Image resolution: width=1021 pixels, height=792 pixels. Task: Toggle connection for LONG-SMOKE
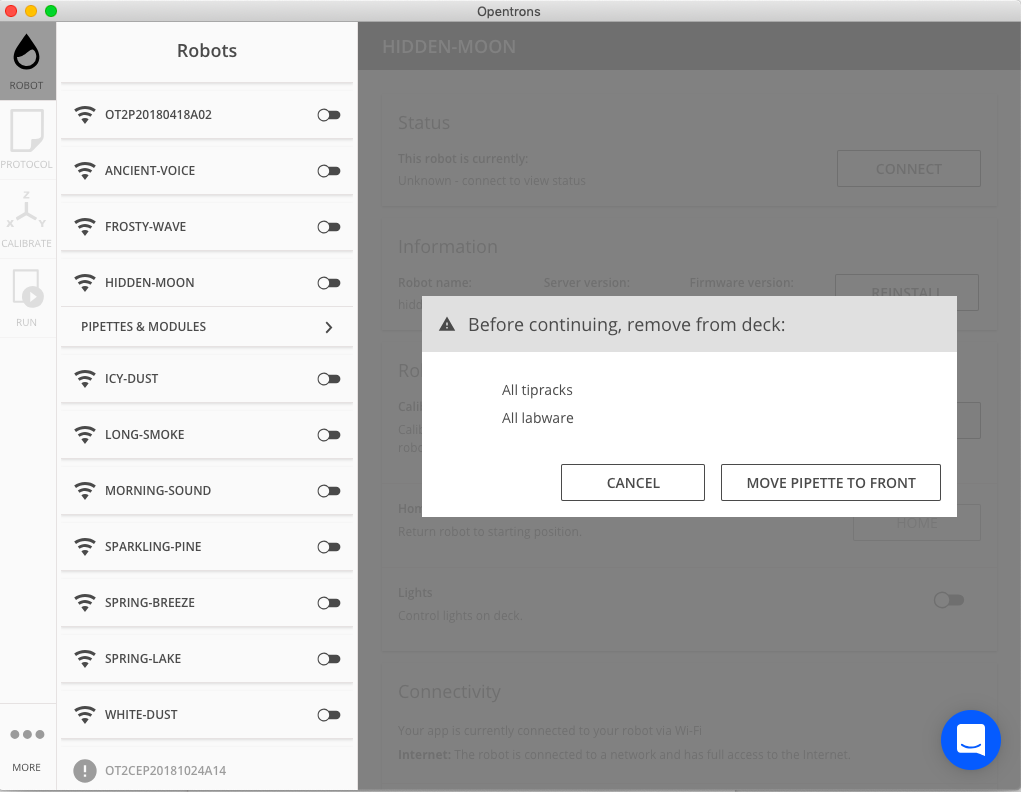coord(329,435)
